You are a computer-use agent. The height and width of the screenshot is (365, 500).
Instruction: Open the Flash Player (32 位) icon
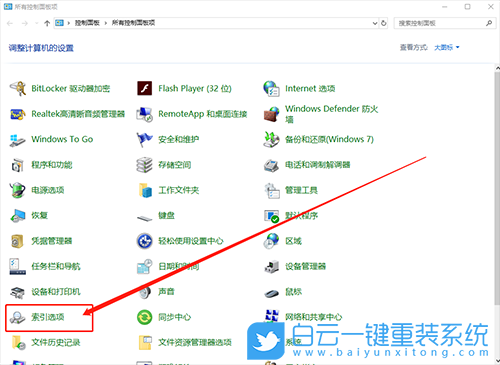tap(145, 89)
